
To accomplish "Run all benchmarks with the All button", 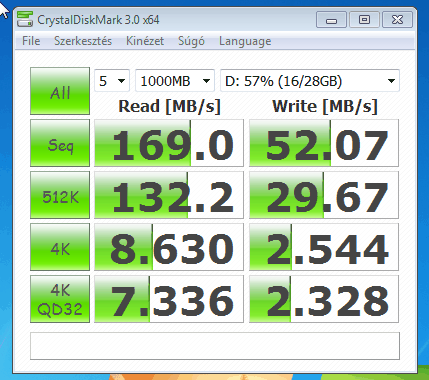I will coord(60,91).
